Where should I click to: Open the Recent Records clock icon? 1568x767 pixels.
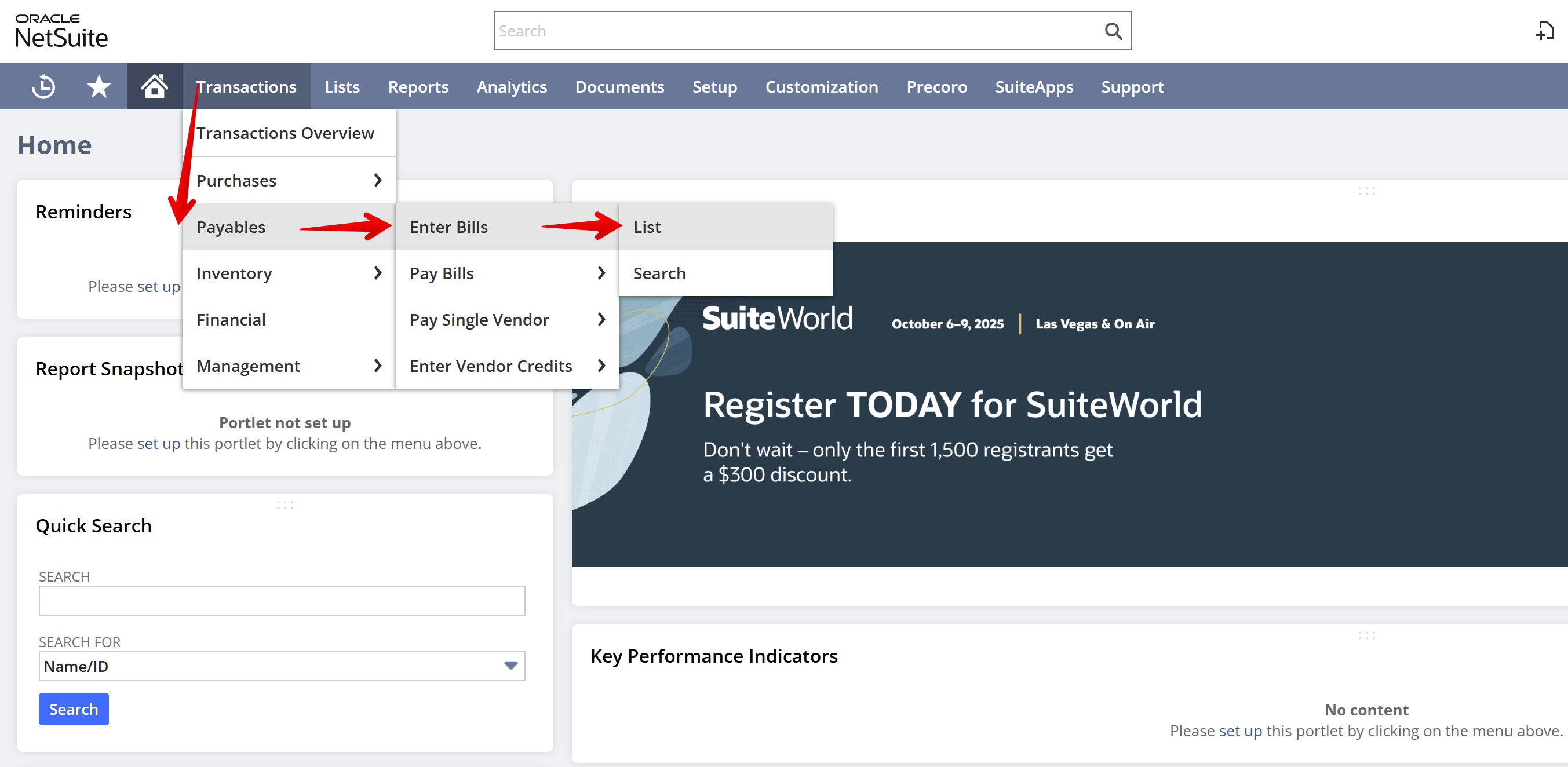pyautogui.click(x=43, y=86)
